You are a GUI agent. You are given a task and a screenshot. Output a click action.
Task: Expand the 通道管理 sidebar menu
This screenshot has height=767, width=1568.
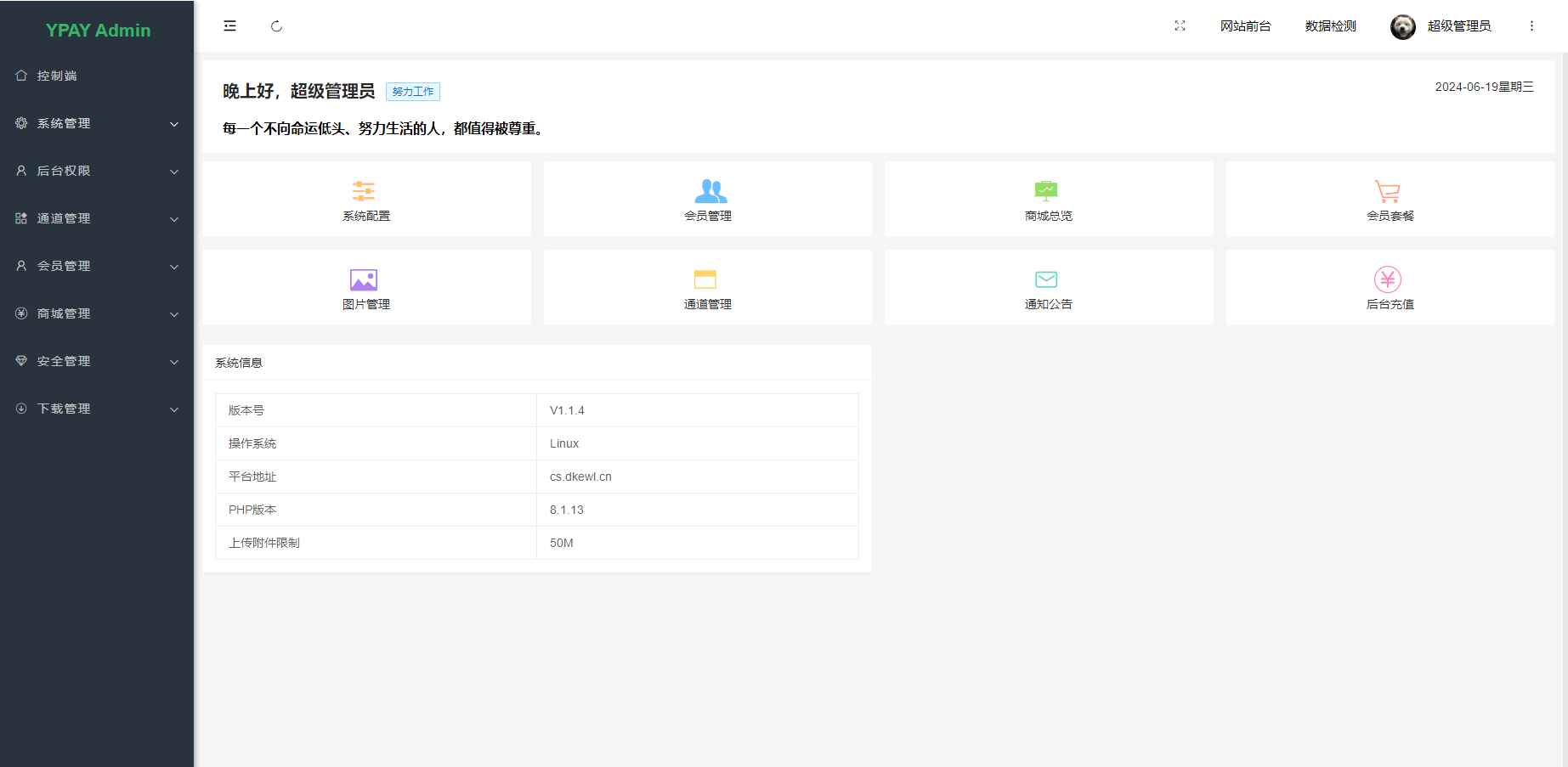97,218
